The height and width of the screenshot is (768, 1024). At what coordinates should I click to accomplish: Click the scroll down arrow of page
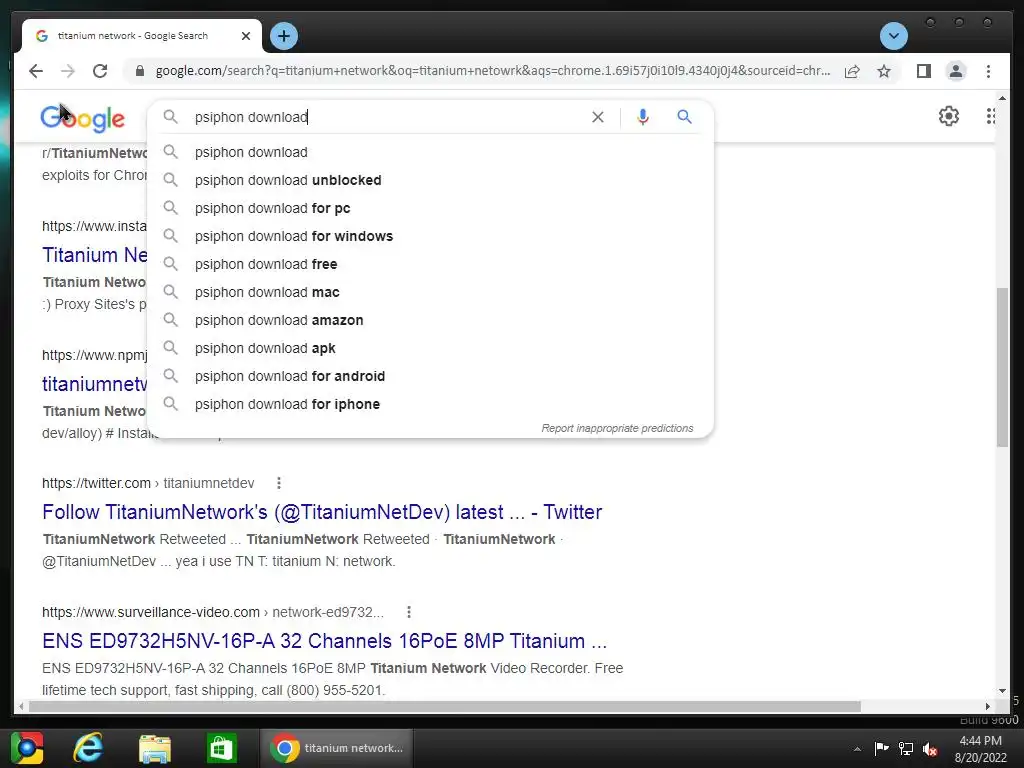coord(1002,691)
